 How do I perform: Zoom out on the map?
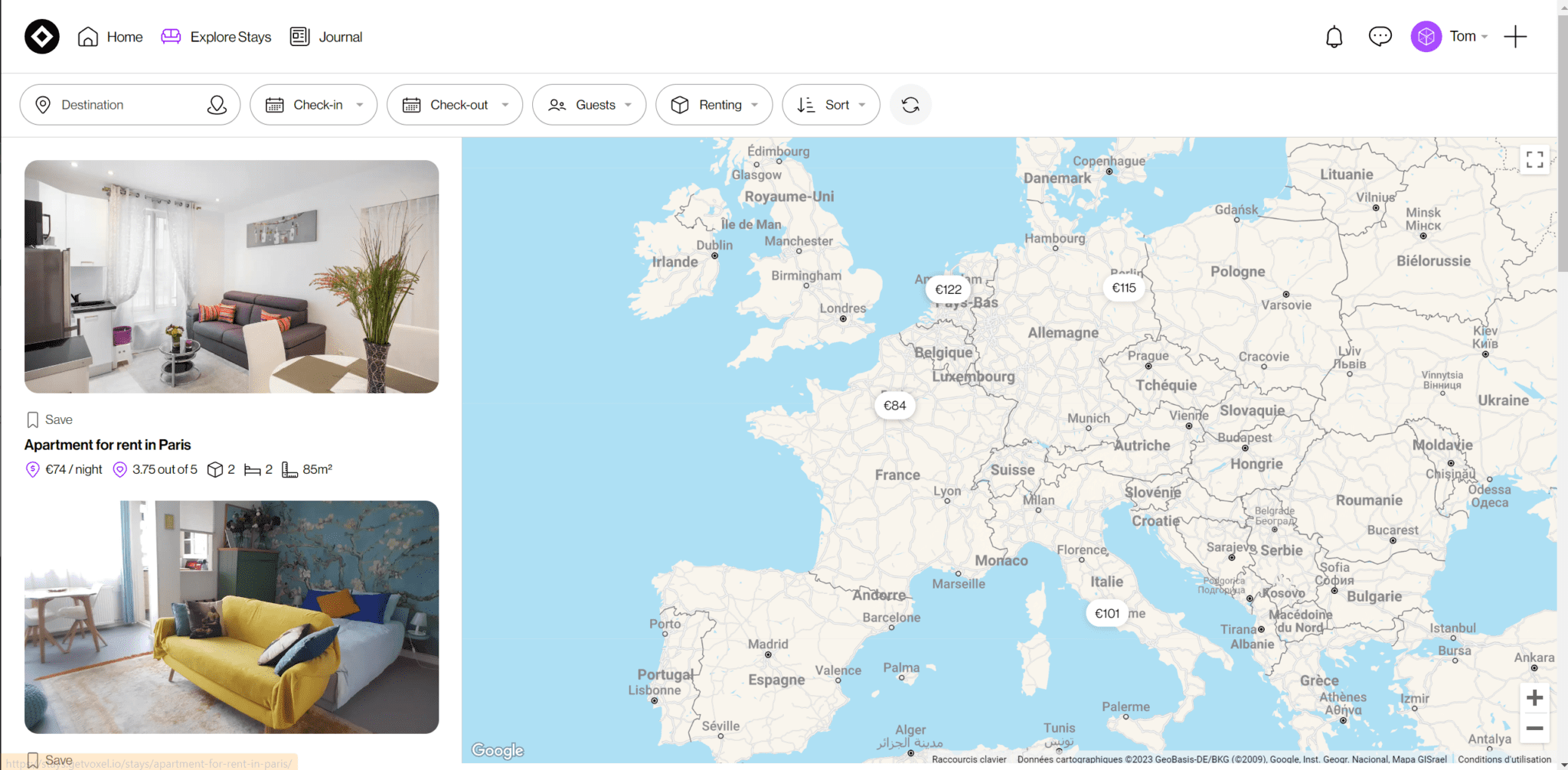1534,728
